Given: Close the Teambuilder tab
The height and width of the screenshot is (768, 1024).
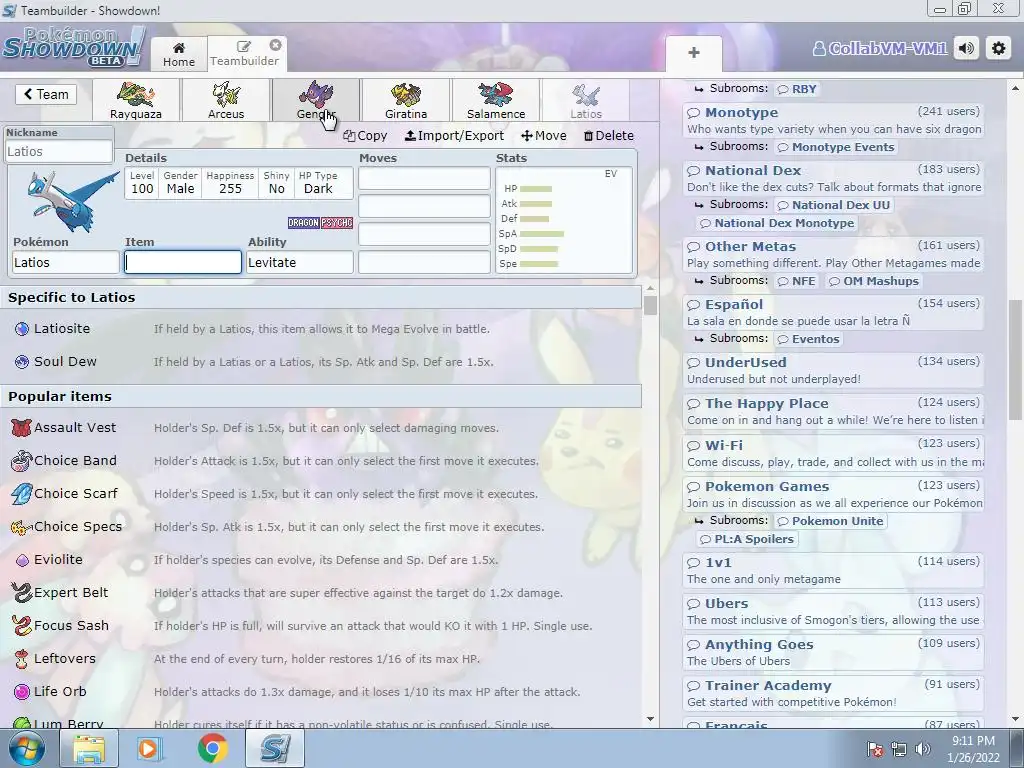Looking at the screenshot, I should (276, 45).
